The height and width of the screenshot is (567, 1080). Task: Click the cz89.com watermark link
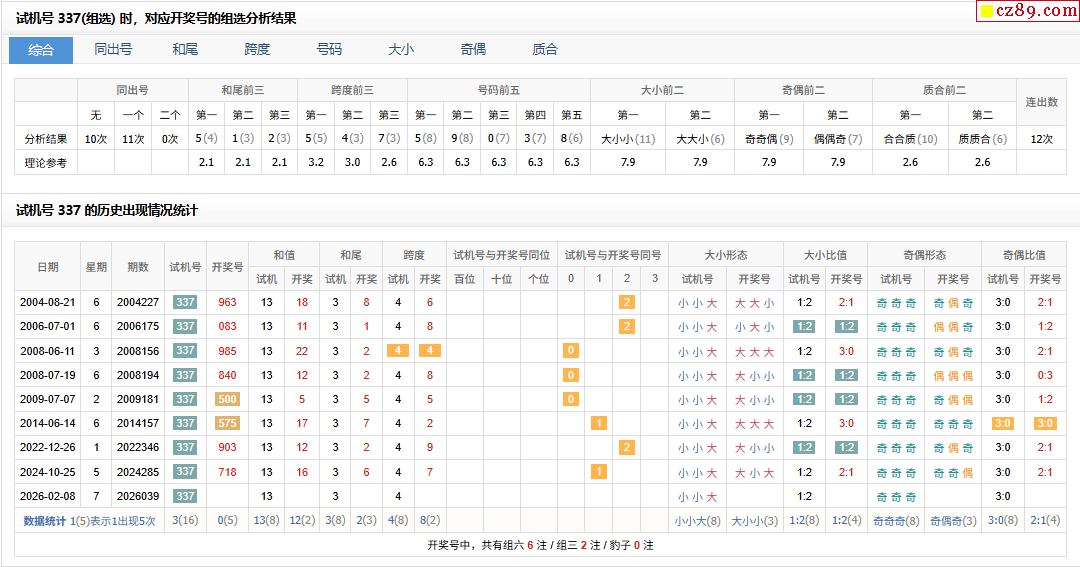click(1028, 11)
